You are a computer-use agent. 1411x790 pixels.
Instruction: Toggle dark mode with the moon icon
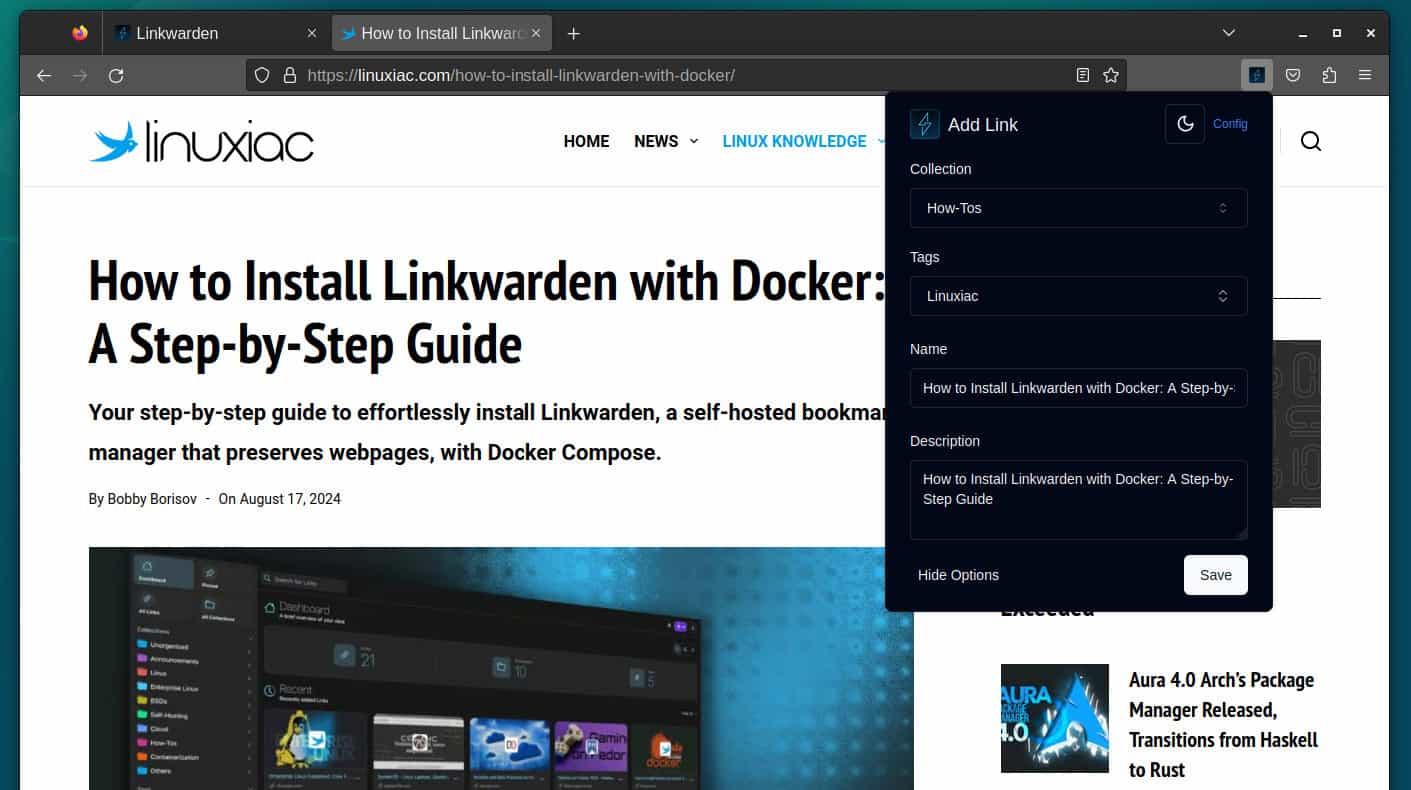(x=1185, y=124)
